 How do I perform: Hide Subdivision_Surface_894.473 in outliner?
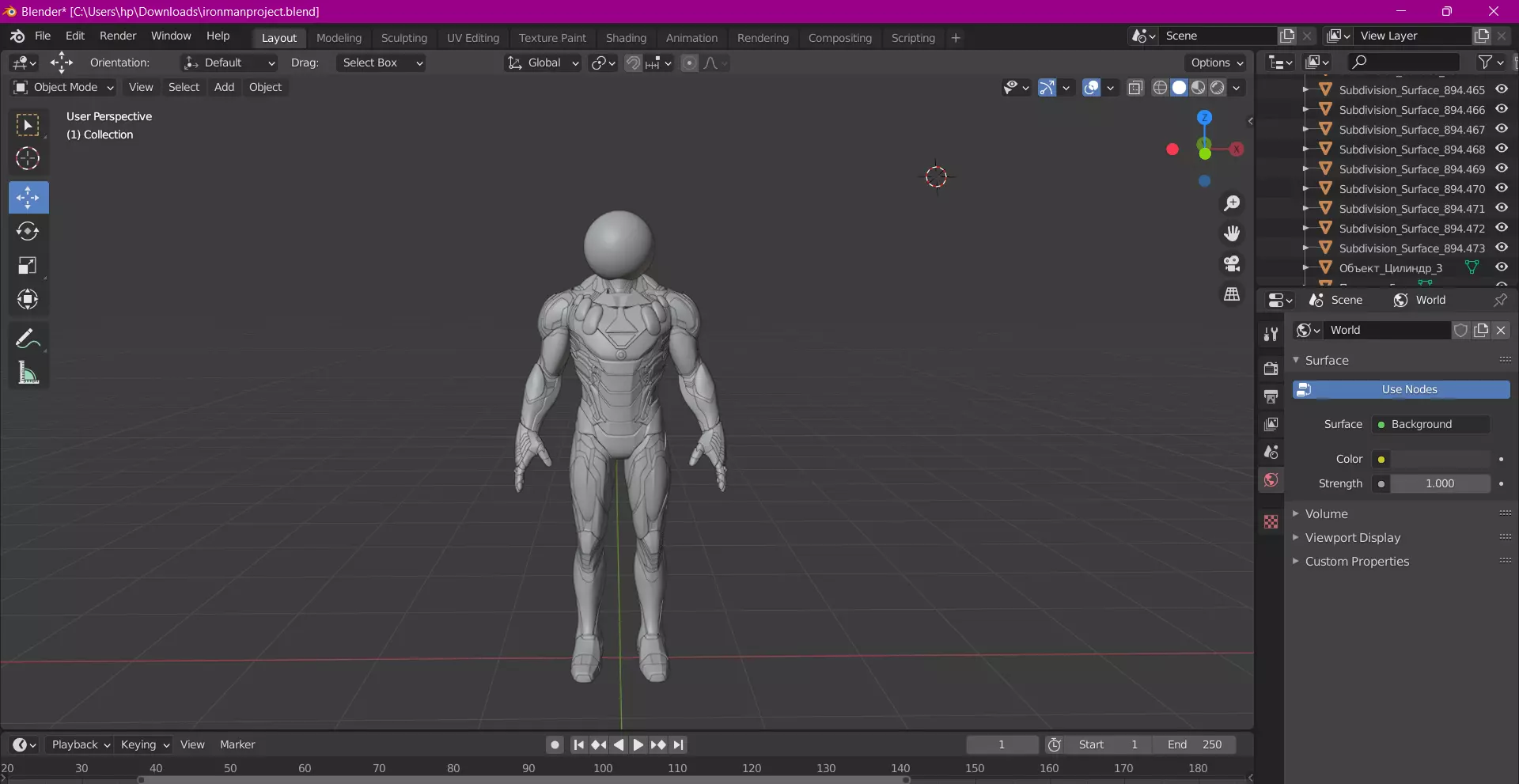click(x=1502, y=248)
